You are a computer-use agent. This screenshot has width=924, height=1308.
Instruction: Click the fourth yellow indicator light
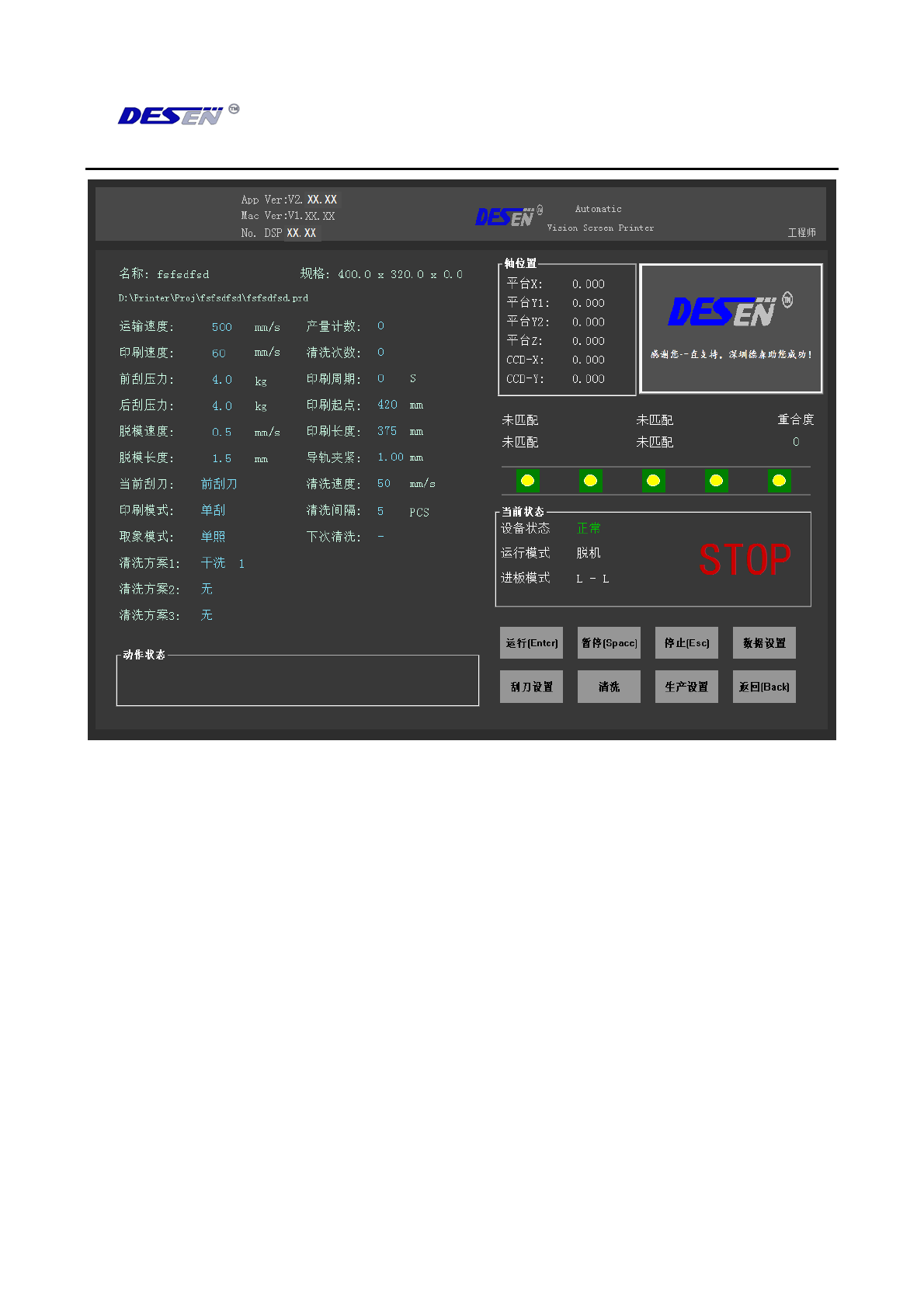pos(716,481)
